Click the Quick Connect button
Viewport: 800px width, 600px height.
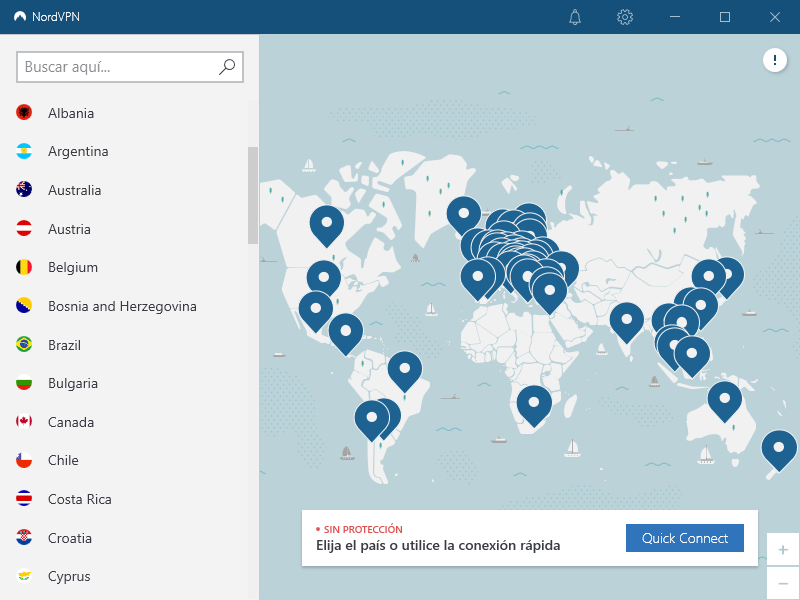685,538
